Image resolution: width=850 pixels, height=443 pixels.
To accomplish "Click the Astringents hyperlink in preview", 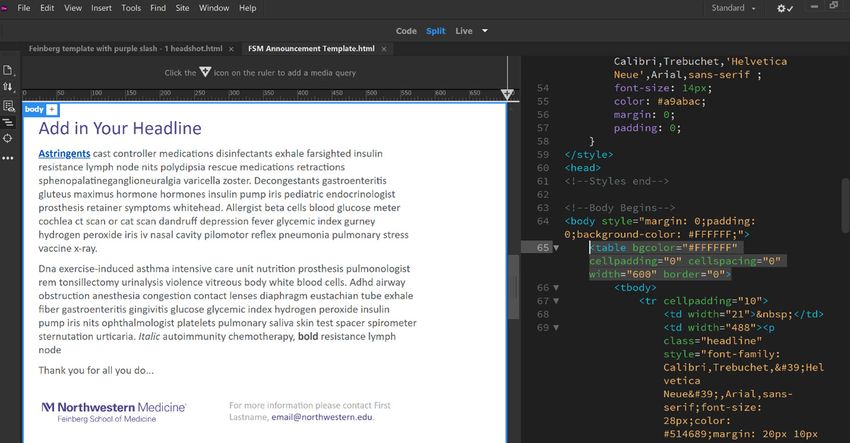I will coord(64,153).
